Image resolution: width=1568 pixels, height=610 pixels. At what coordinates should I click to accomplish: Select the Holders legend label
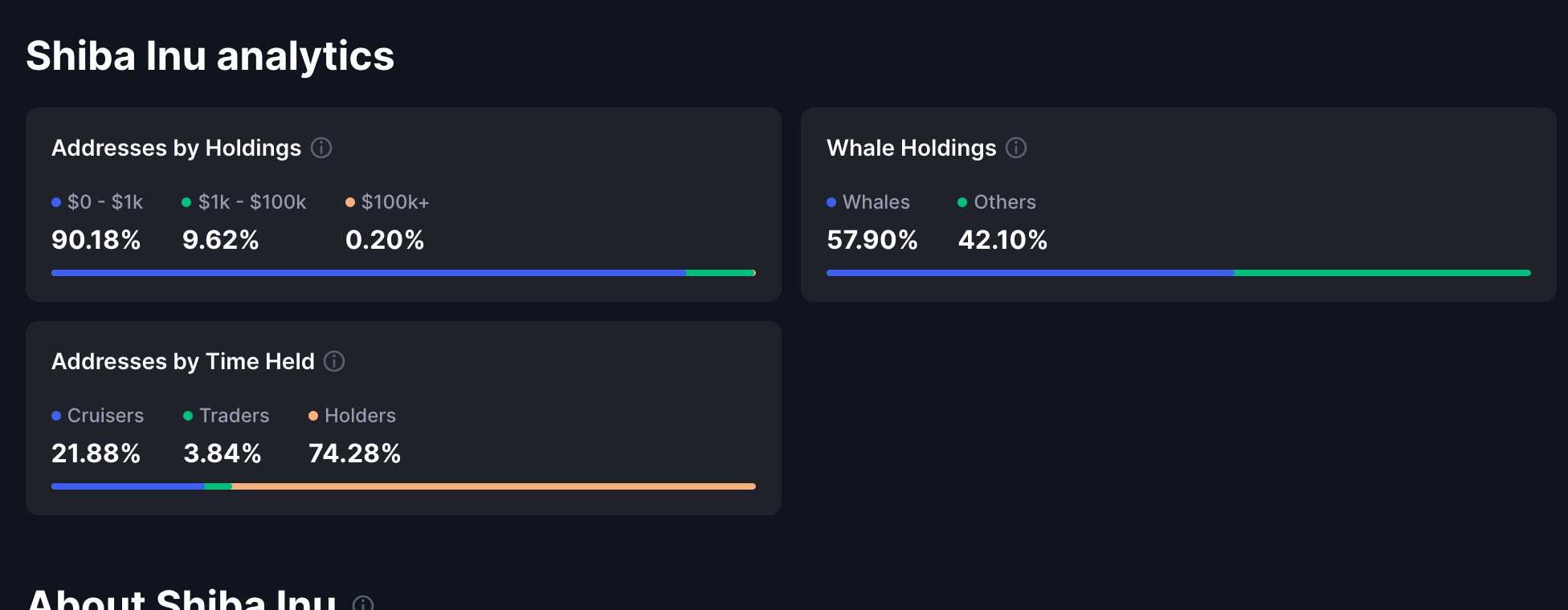click(360, 416)
